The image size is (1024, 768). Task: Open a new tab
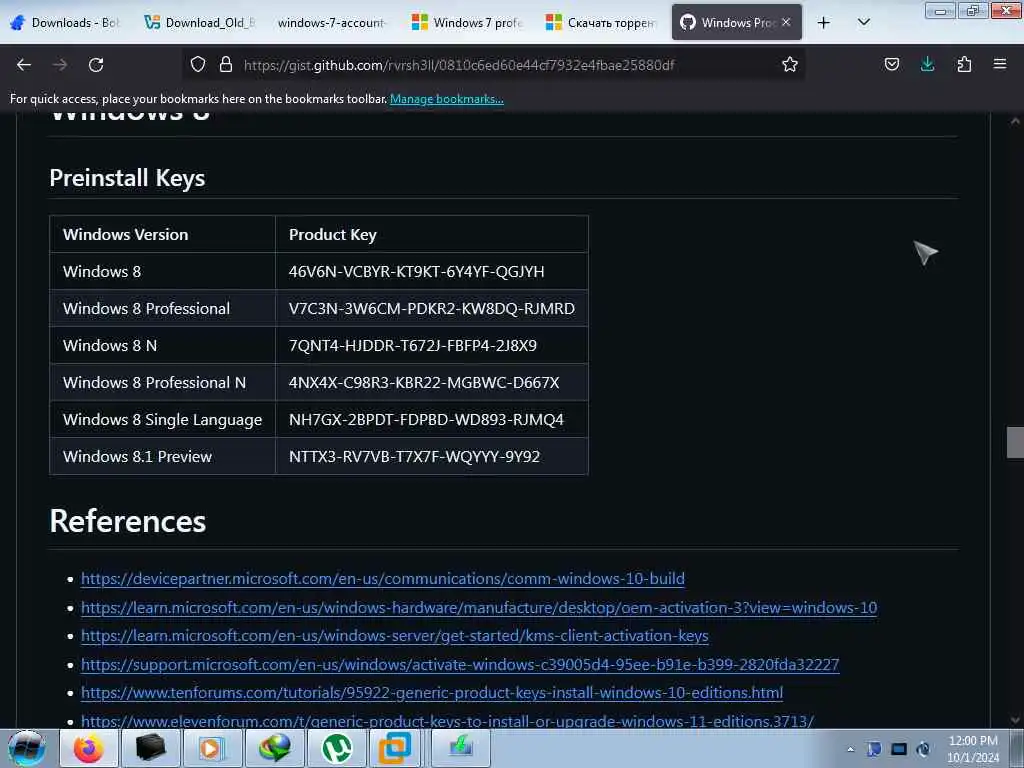point(824,23)
